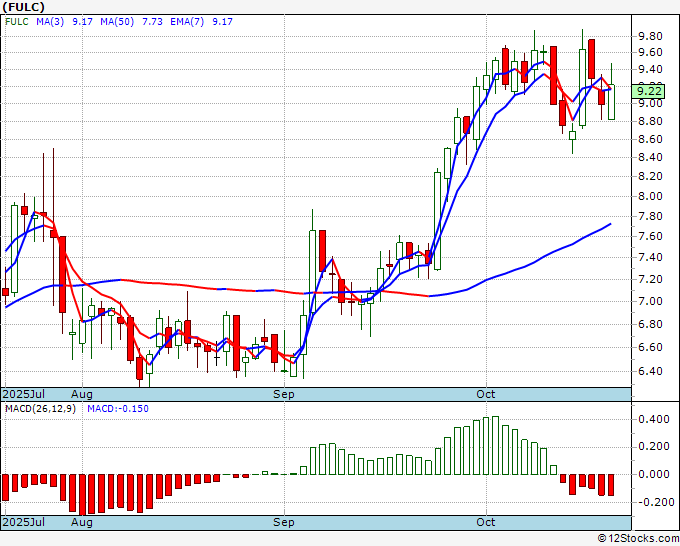
Task: Click the 8.00 price axis label
Action: coord(650,196)
